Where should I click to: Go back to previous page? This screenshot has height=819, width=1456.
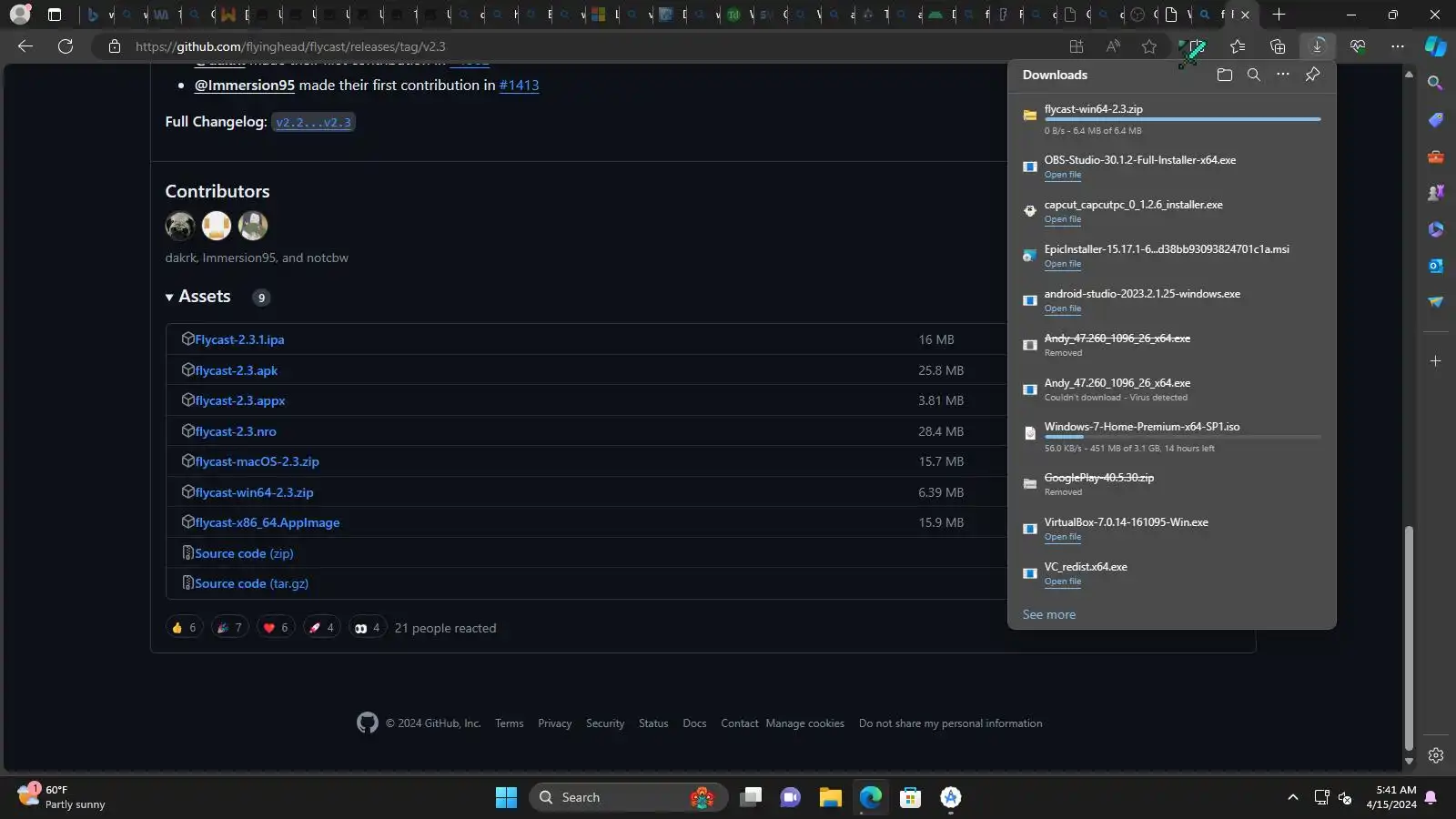click(x=25, y=46)
